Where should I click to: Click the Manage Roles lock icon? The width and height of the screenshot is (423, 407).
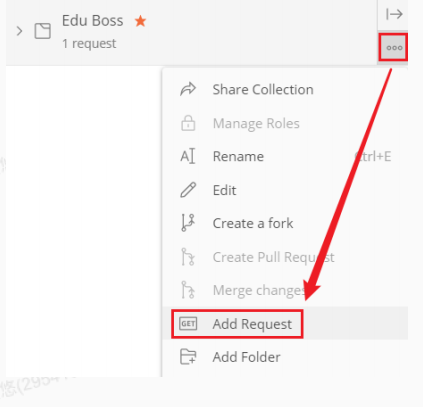coord(188,123)
